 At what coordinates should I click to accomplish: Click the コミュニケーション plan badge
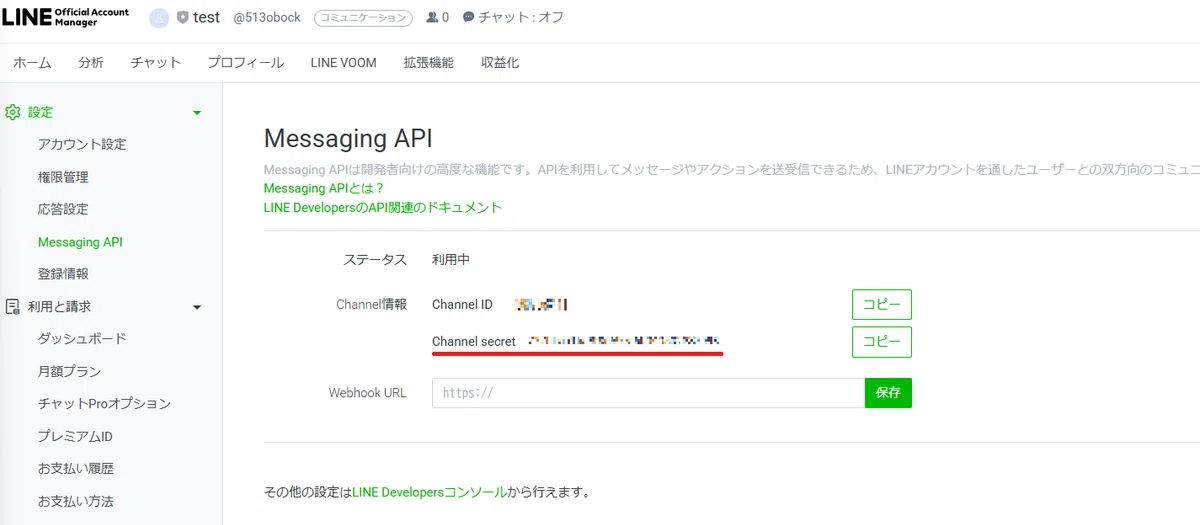click(x=363, y=18)
